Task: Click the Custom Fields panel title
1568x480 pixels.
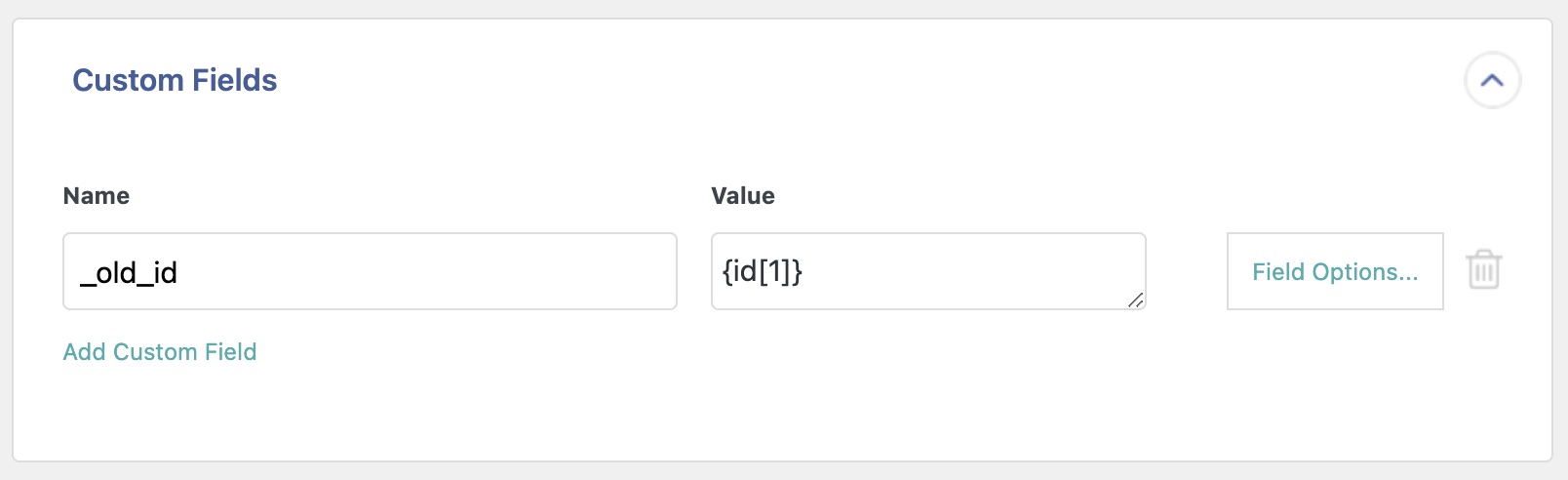Action: click(175, 80)
